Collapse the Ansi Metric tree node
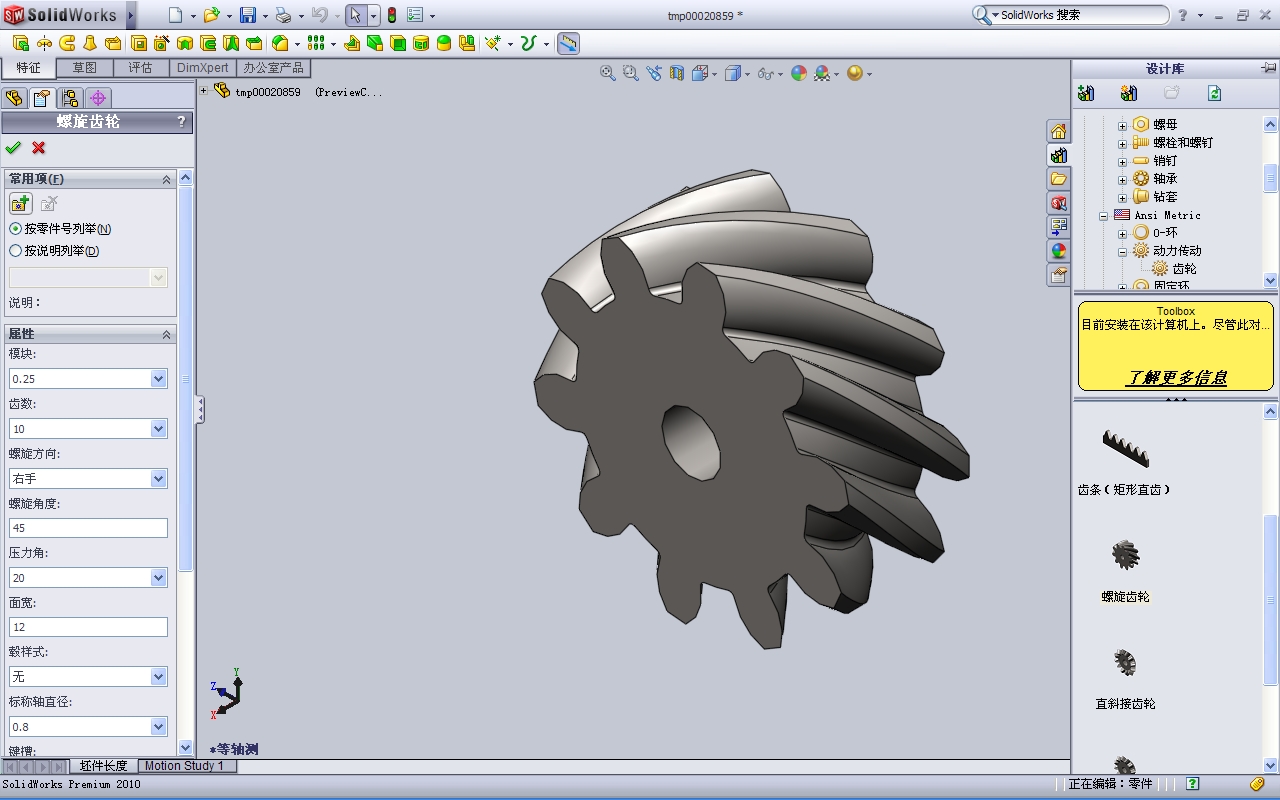Screen dimensions: 1280x800 click(1104, 216)
